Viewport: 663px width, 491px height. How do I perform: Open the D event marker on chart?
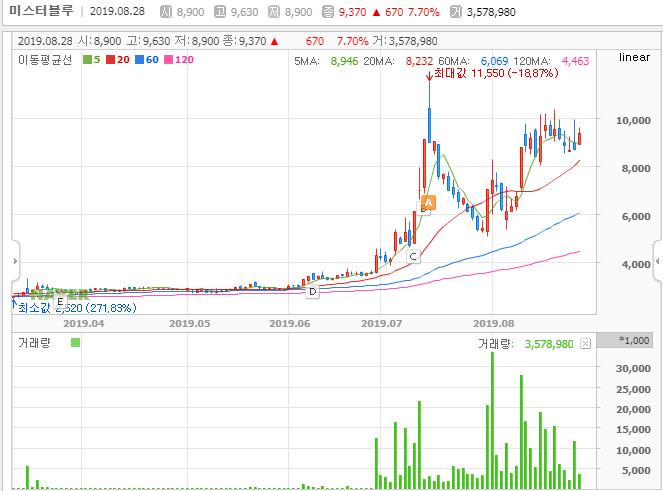[312, 291]
